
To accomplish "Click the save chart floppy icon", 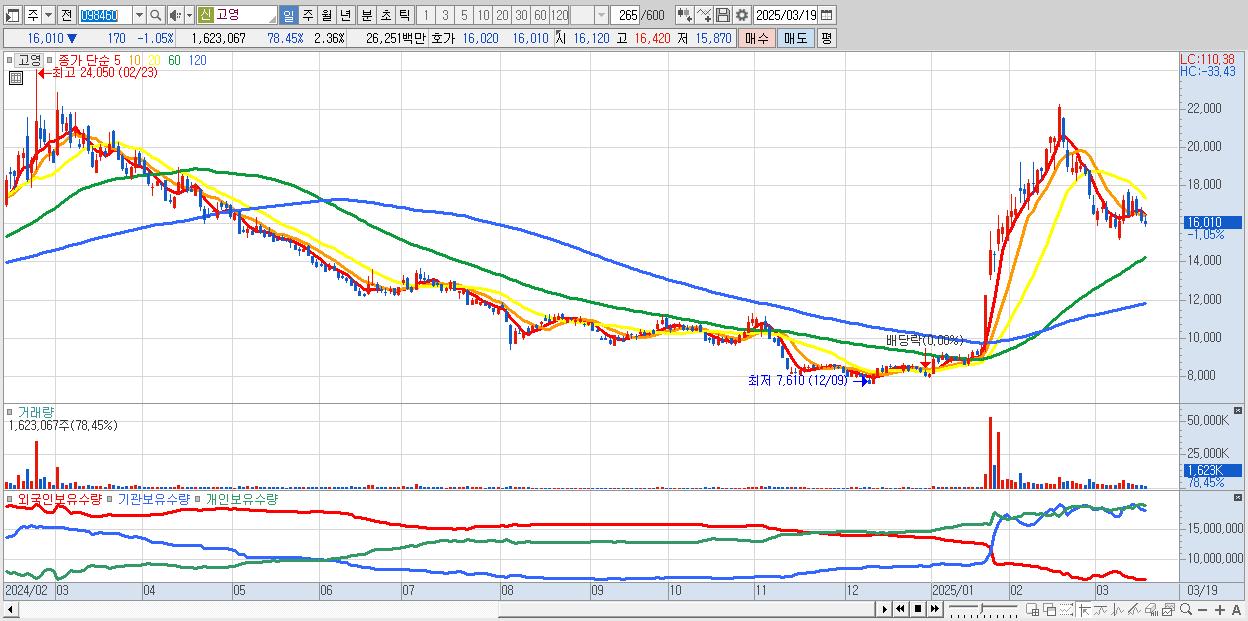I will pos(723,15).
